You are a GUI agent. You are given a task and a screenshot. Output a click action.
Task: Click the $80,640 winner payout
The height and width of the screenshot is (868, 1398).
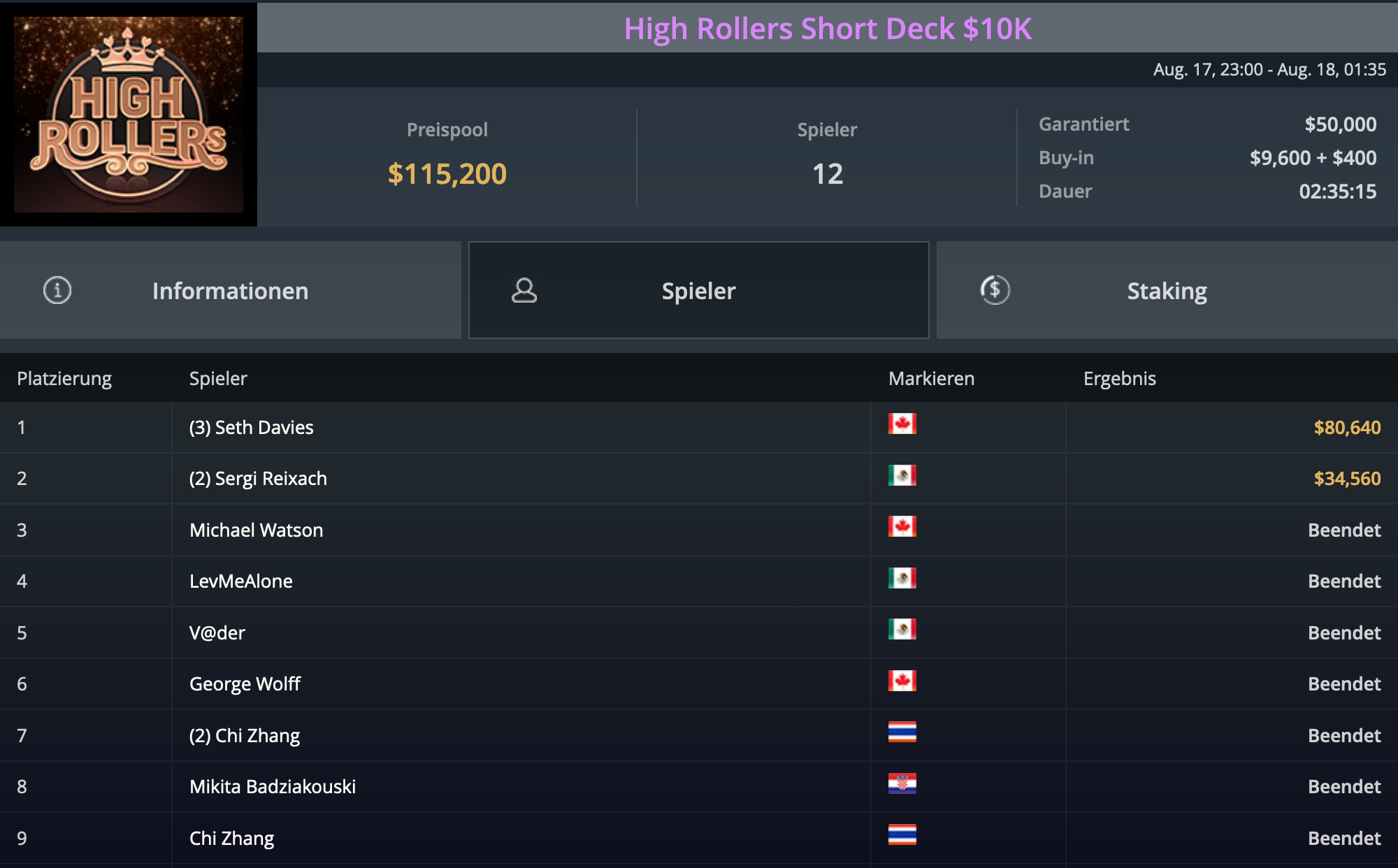(x=1346, y=428)
